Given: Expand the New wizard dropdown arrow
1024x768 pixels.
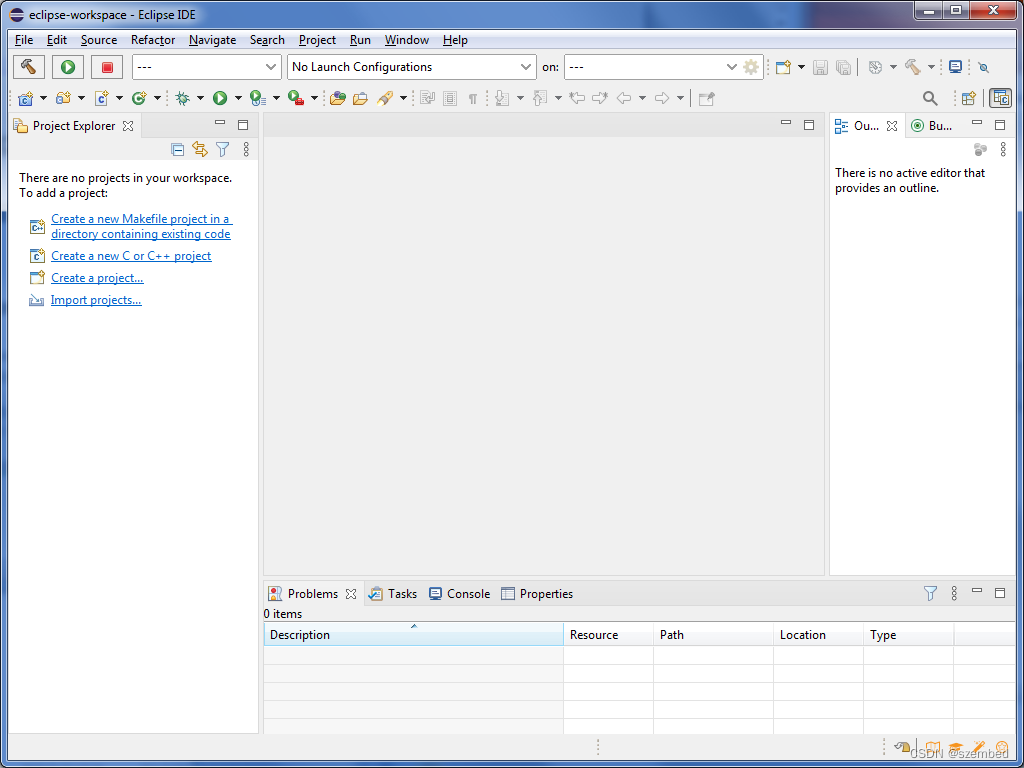Looking at the screenshot, I should click(x=801, y=67).
